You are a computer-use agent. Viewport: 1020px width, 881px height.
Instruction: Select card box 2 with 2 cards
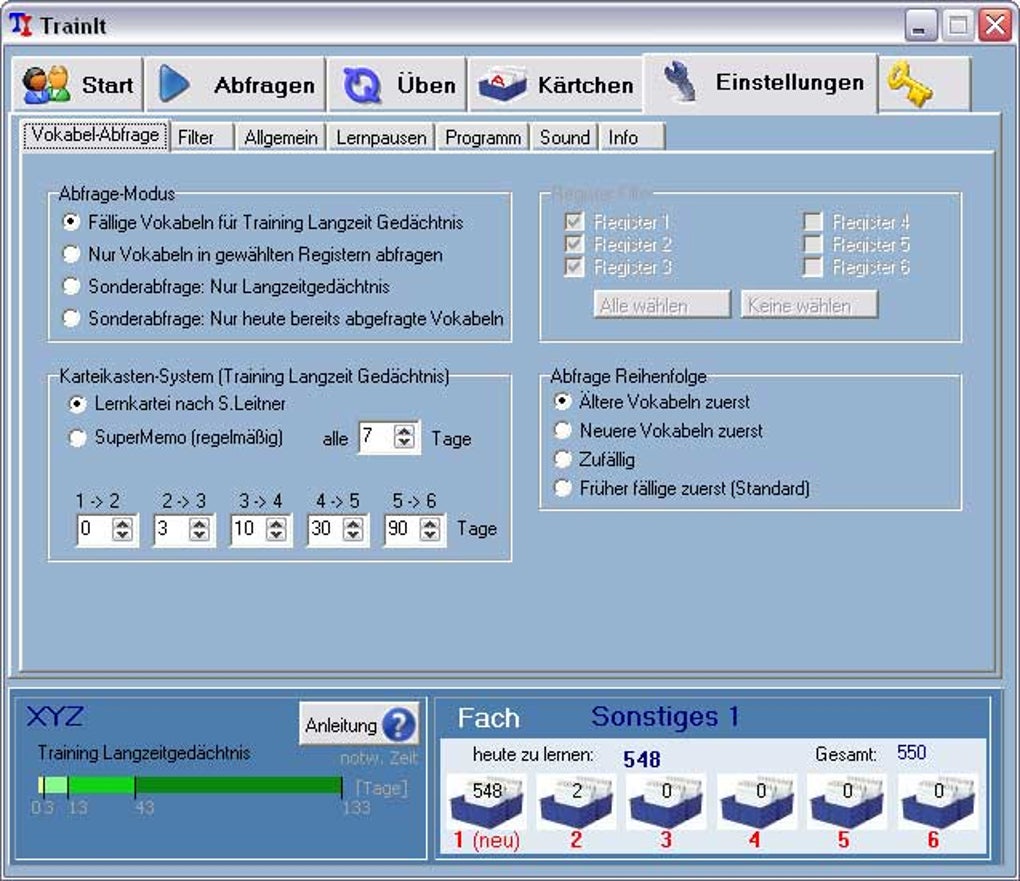click(x=576, y=802)
